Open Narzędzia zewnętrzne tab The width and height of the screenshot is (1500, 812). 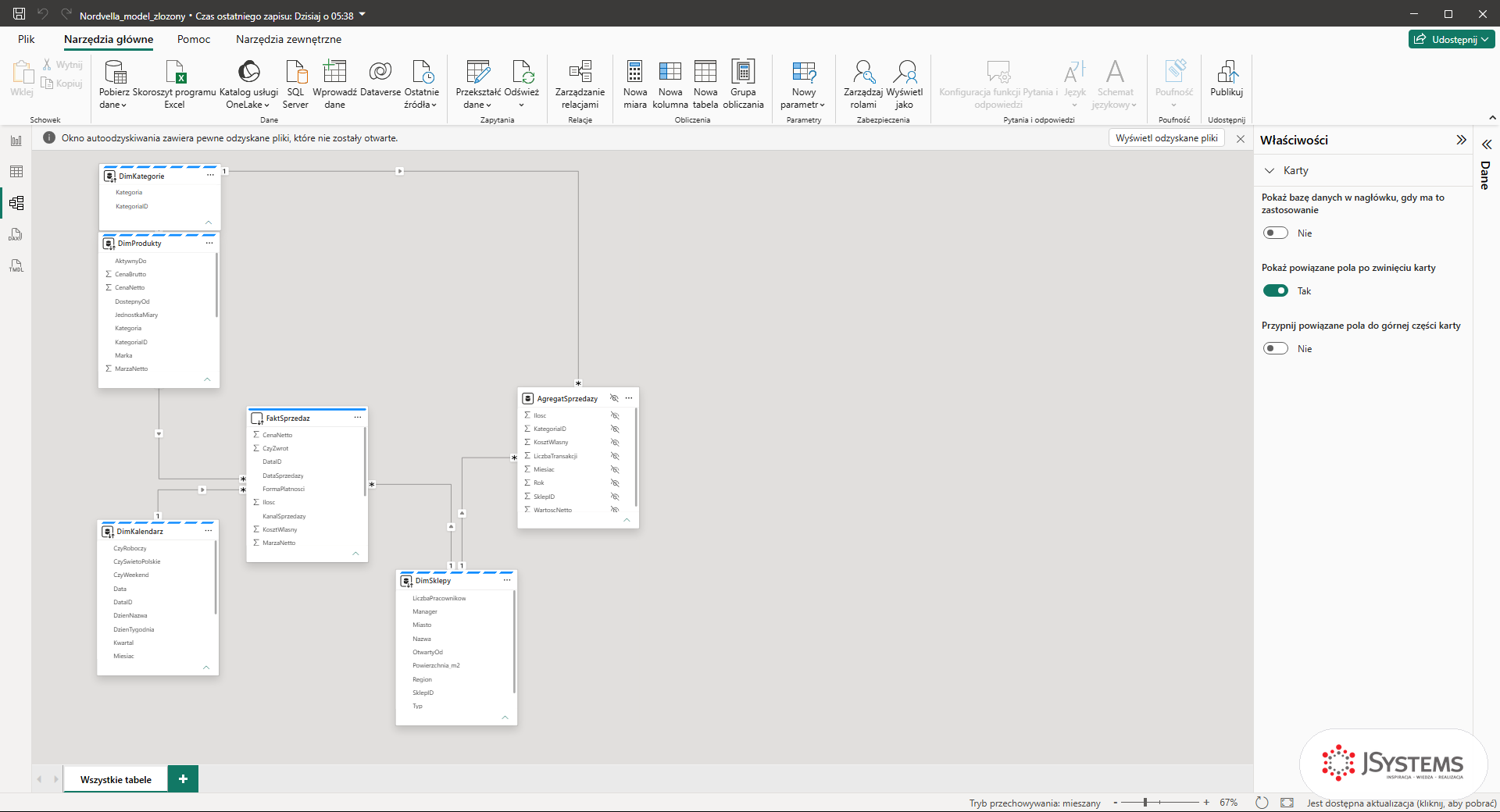click(x=288, y=39)
